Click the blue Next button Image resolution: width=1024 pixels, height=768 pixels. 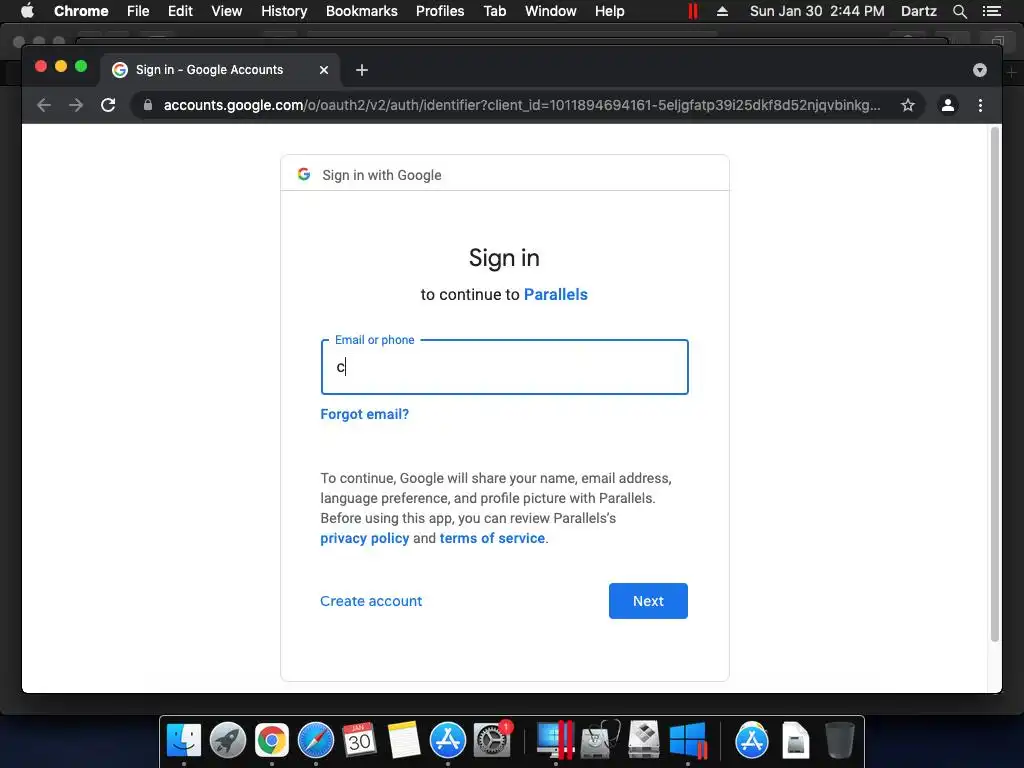coord(648,601)
